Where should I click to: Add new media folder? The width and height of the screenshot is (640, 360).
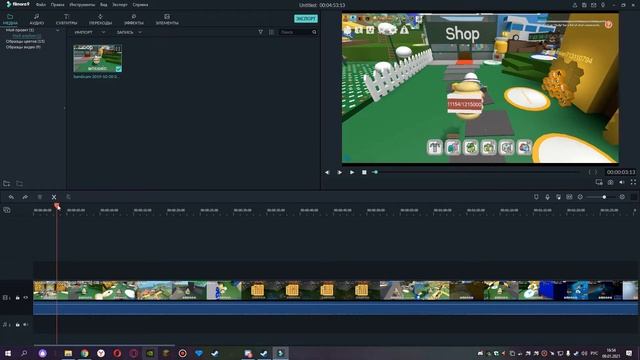tap(7, 184)
